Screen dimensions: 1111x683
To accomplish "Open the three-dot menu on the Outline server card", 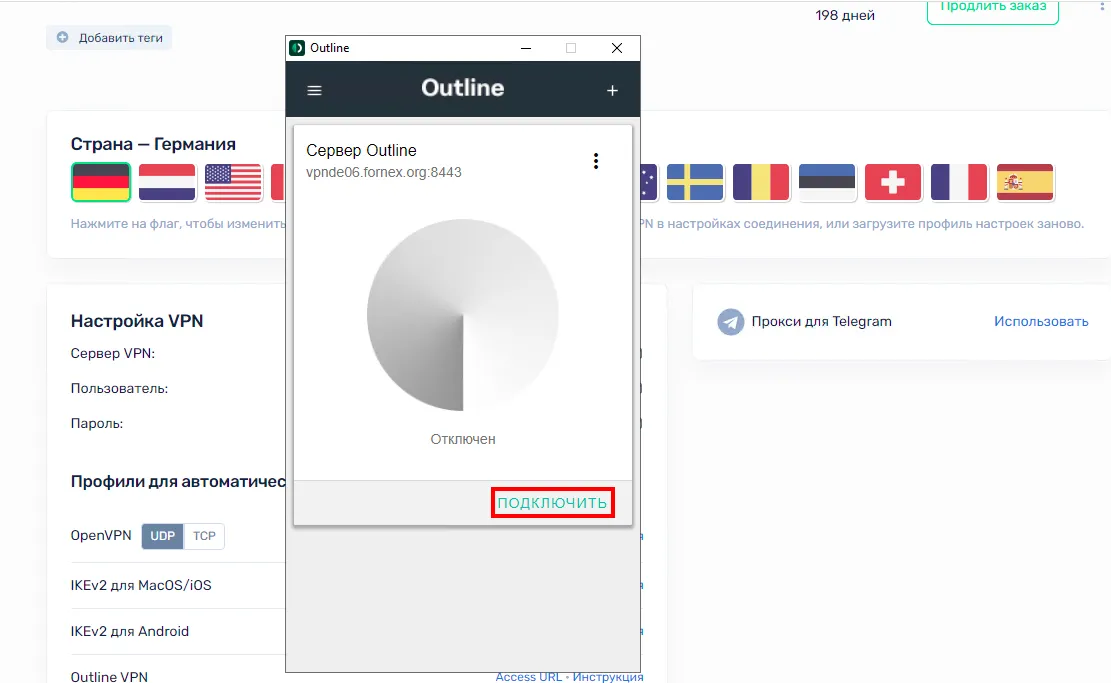I will 596,162.
